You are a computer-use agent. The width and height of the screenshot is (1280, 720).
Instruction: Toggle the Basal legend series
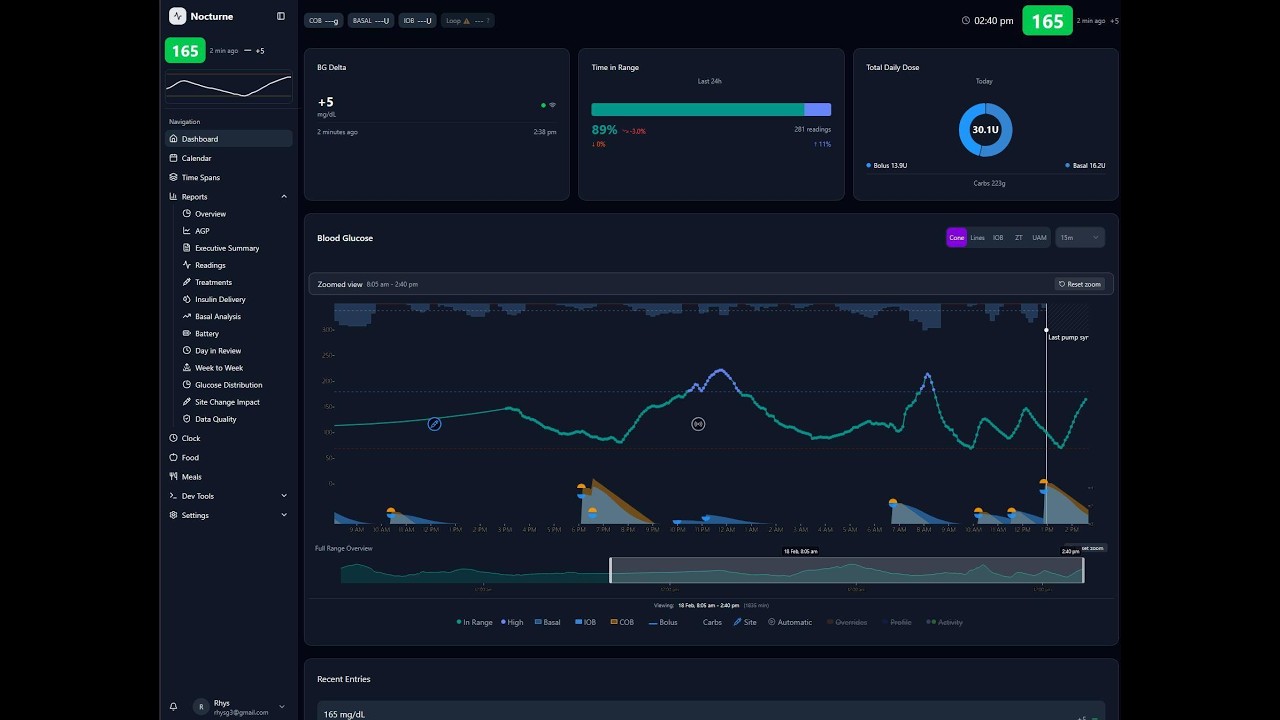click(x=548, y=622)
